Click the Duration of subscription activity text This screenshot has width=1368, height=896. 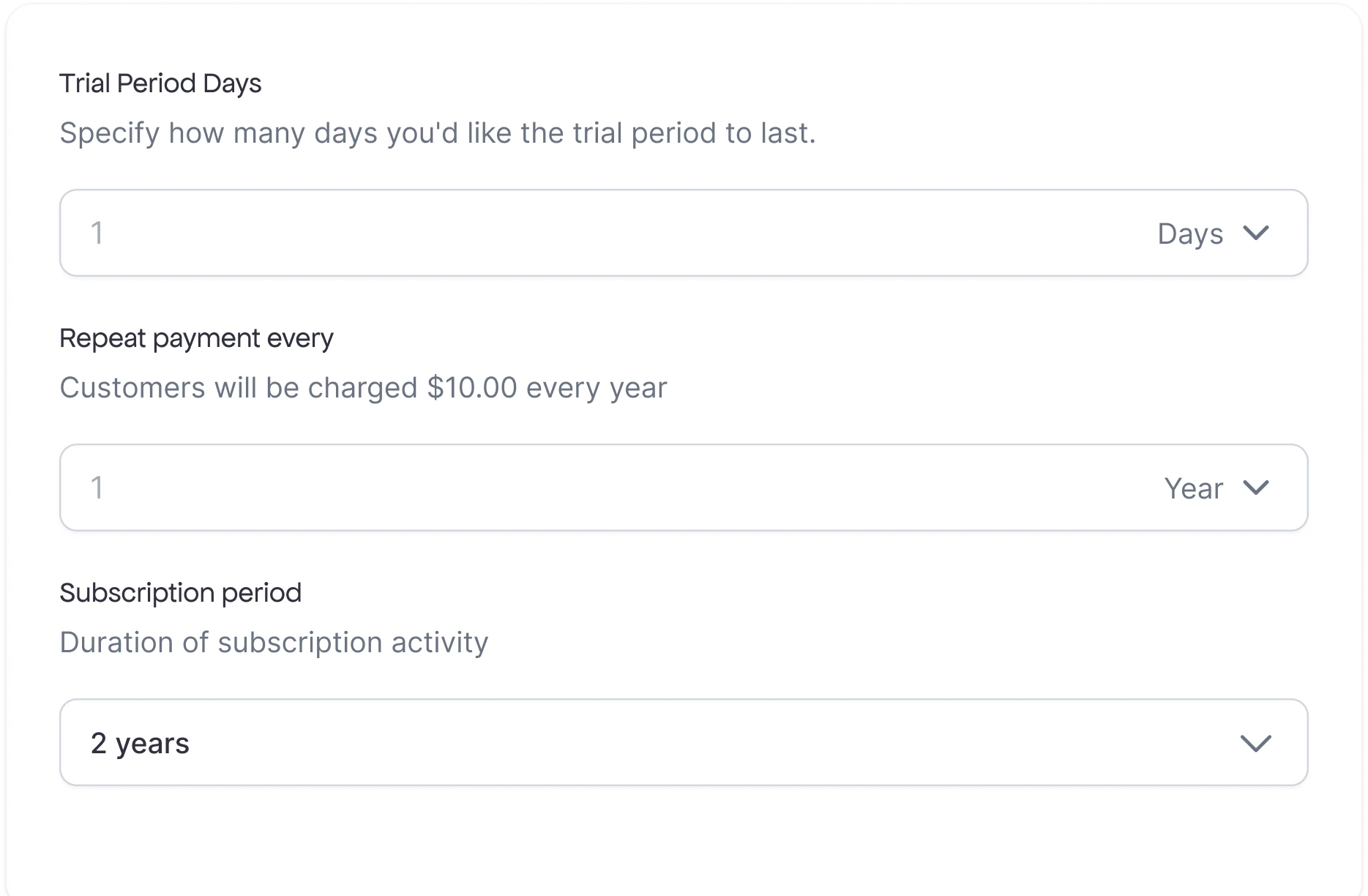[x=274, y=641]
